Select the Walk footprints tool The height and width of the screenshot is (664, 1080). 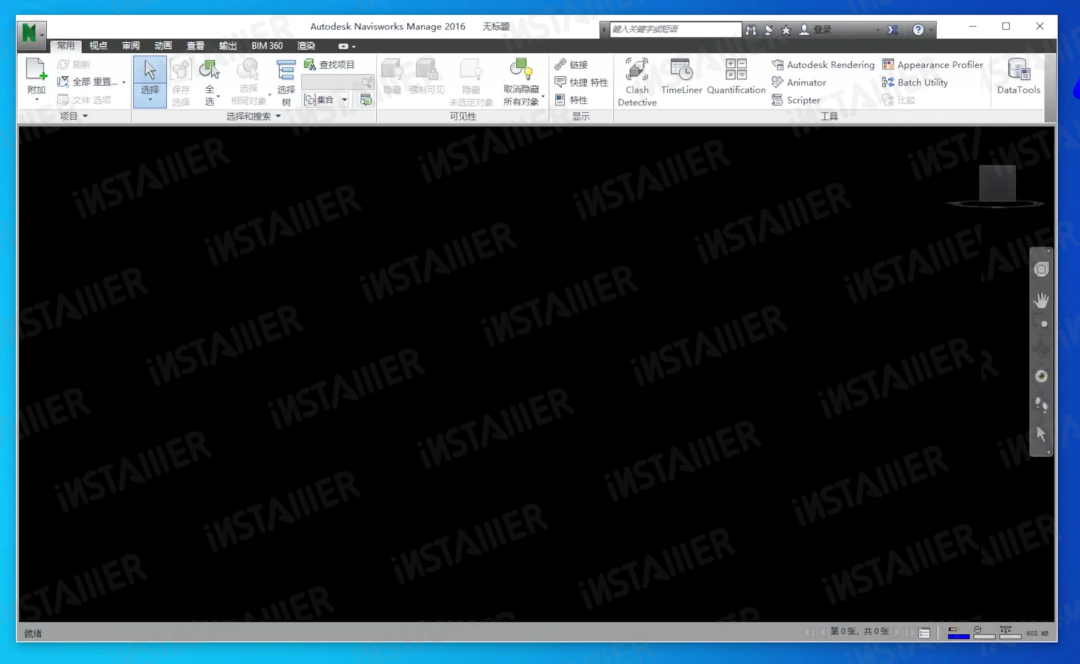tap(1041, 405)
